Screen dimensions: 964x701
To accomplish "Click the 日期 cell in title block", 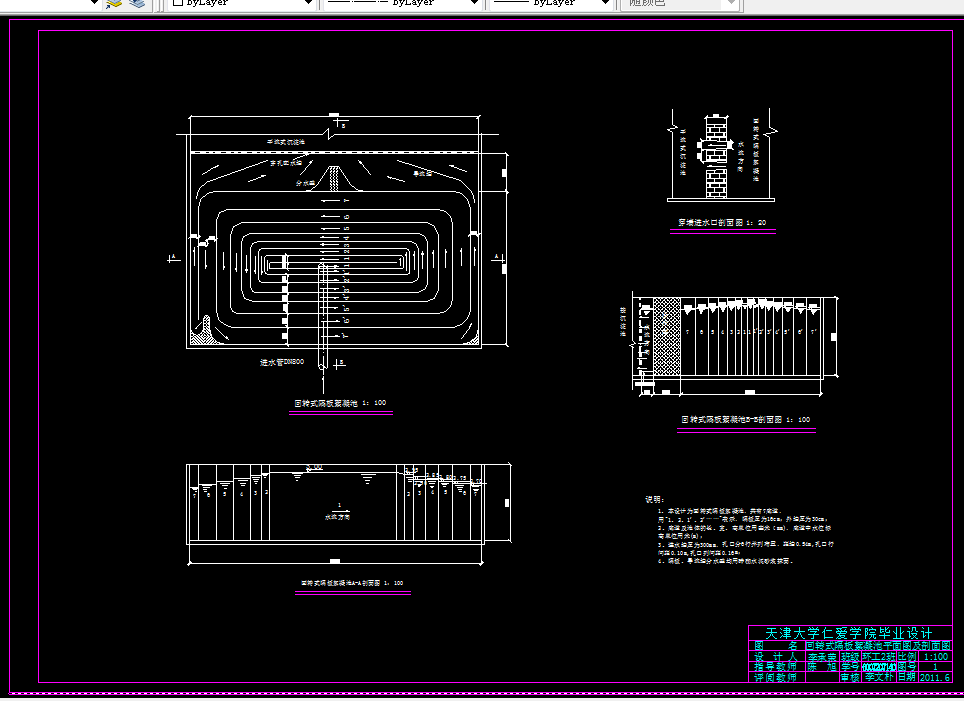I will [907, 677].
